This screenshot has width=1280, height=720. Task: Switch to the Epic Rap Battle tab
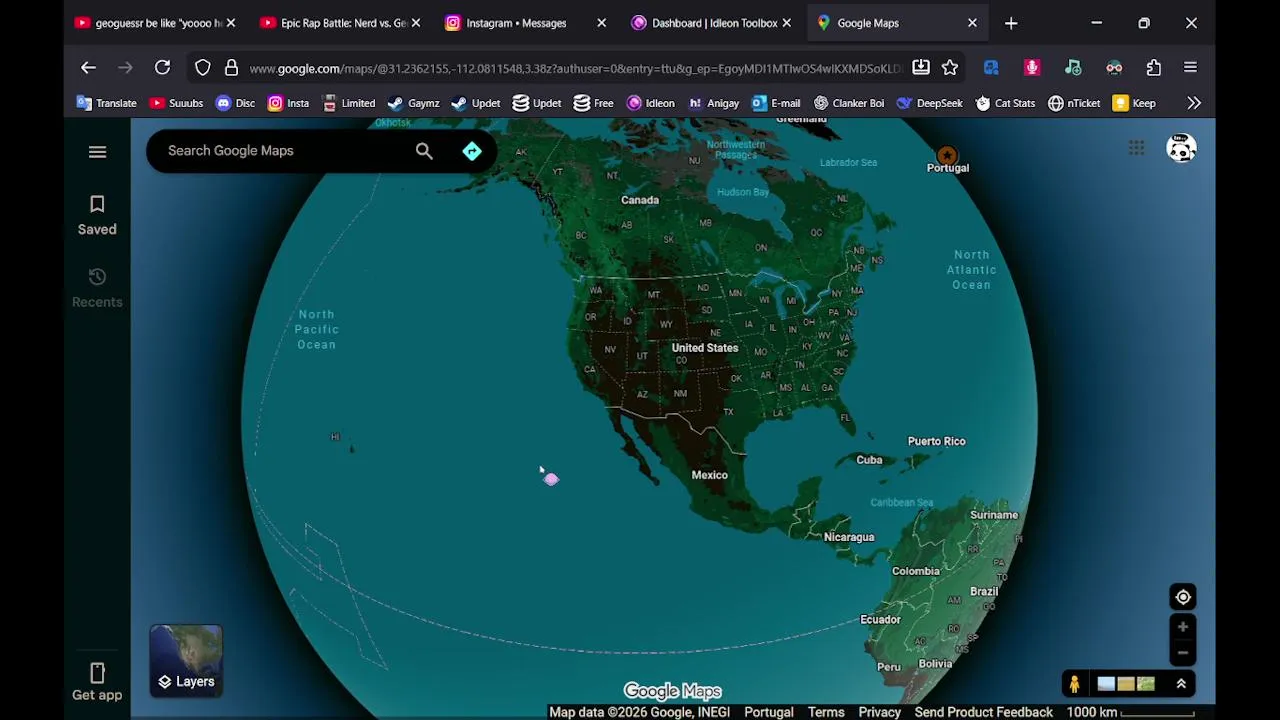pyautogui.click(x=333, y=23)
